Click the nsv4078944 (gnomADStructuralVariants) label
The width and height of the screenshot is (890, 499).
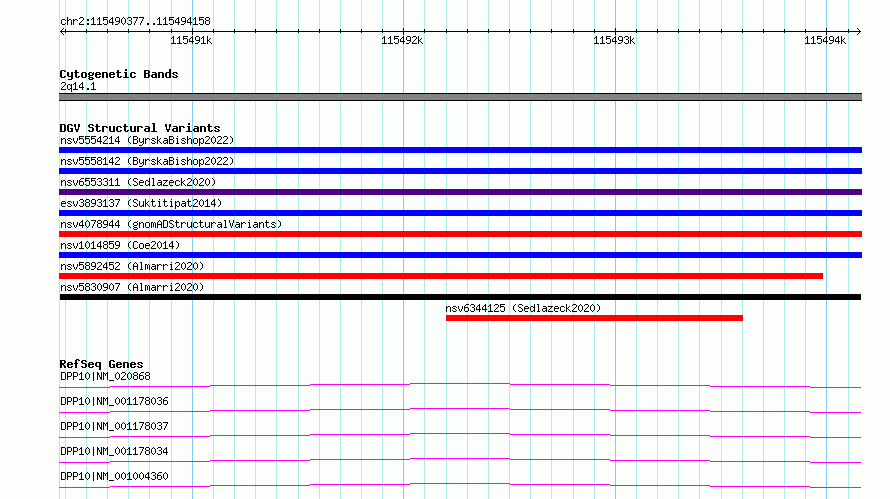pos(171,224)
